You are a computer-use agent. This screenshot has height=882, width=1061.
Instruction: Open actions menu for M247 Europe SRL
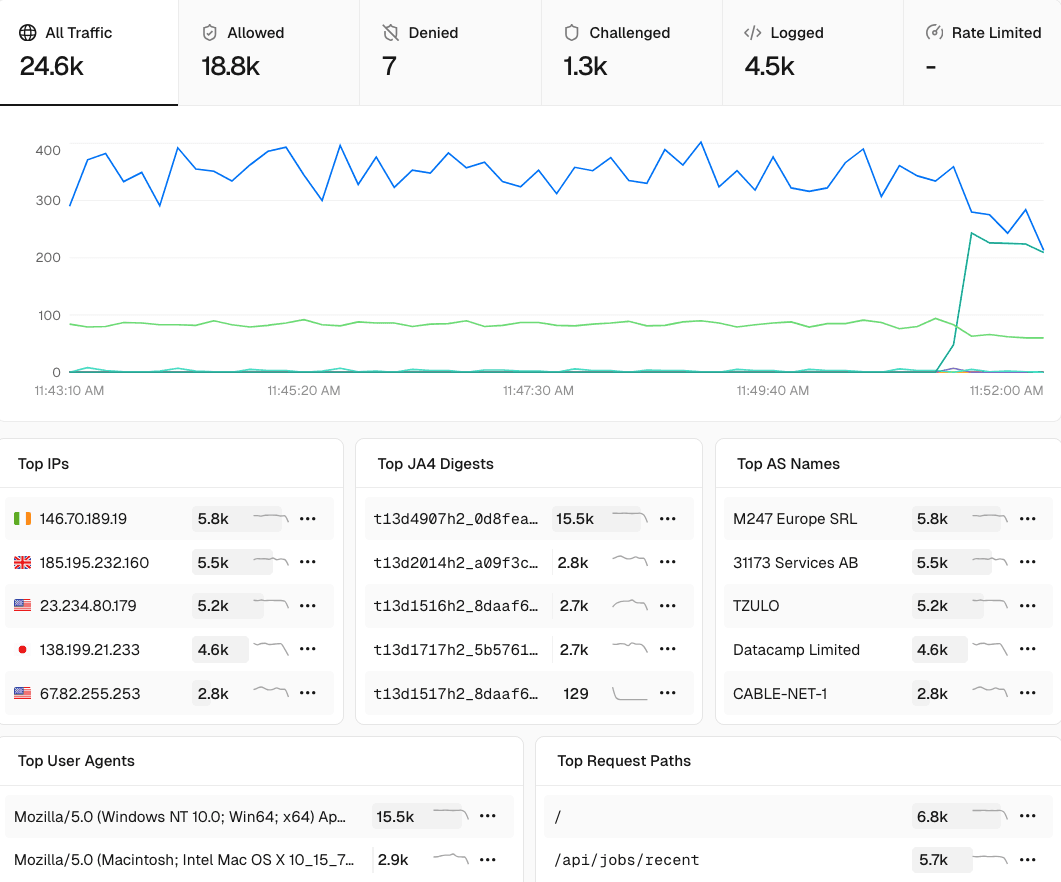(x=1028, y=519)
